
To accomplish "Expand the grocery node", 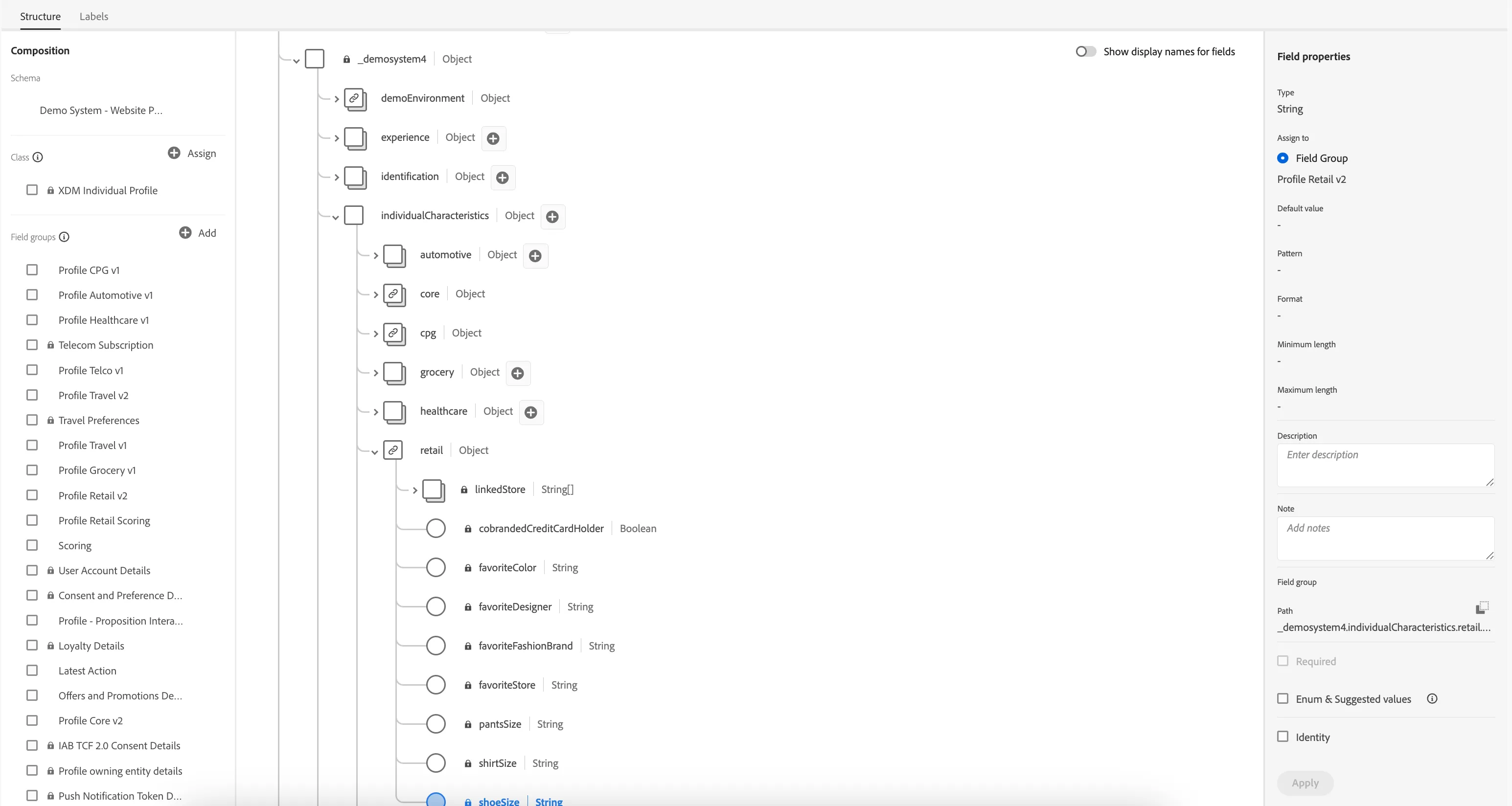I will (376, 373).
